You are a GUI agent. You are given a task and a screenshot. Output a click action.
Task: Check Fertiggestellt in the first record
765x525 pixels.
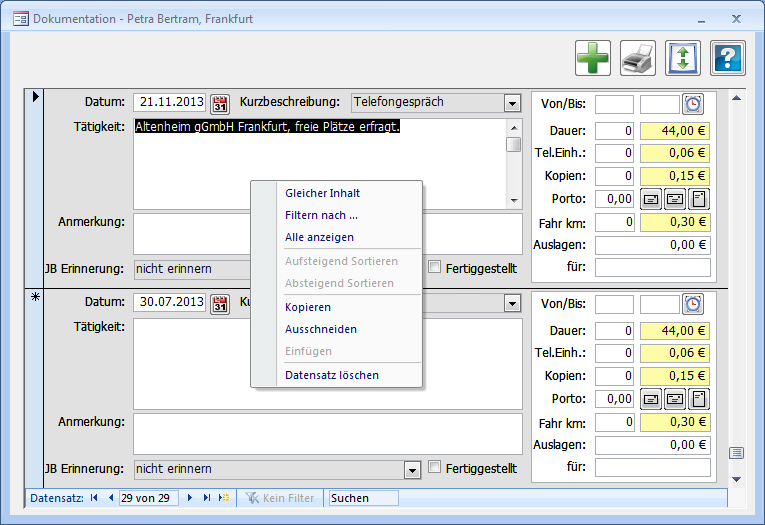pos(434,267)
